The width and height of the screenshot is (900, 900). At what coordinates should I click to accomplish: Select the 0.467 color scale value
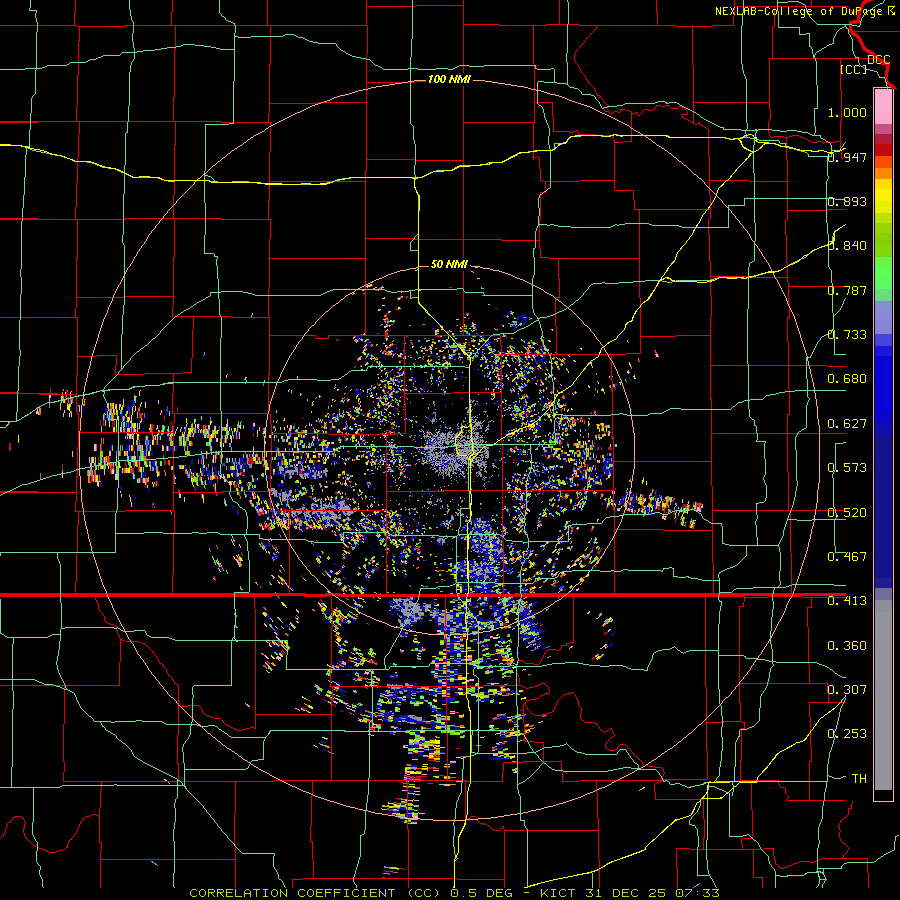pos(847,557)
